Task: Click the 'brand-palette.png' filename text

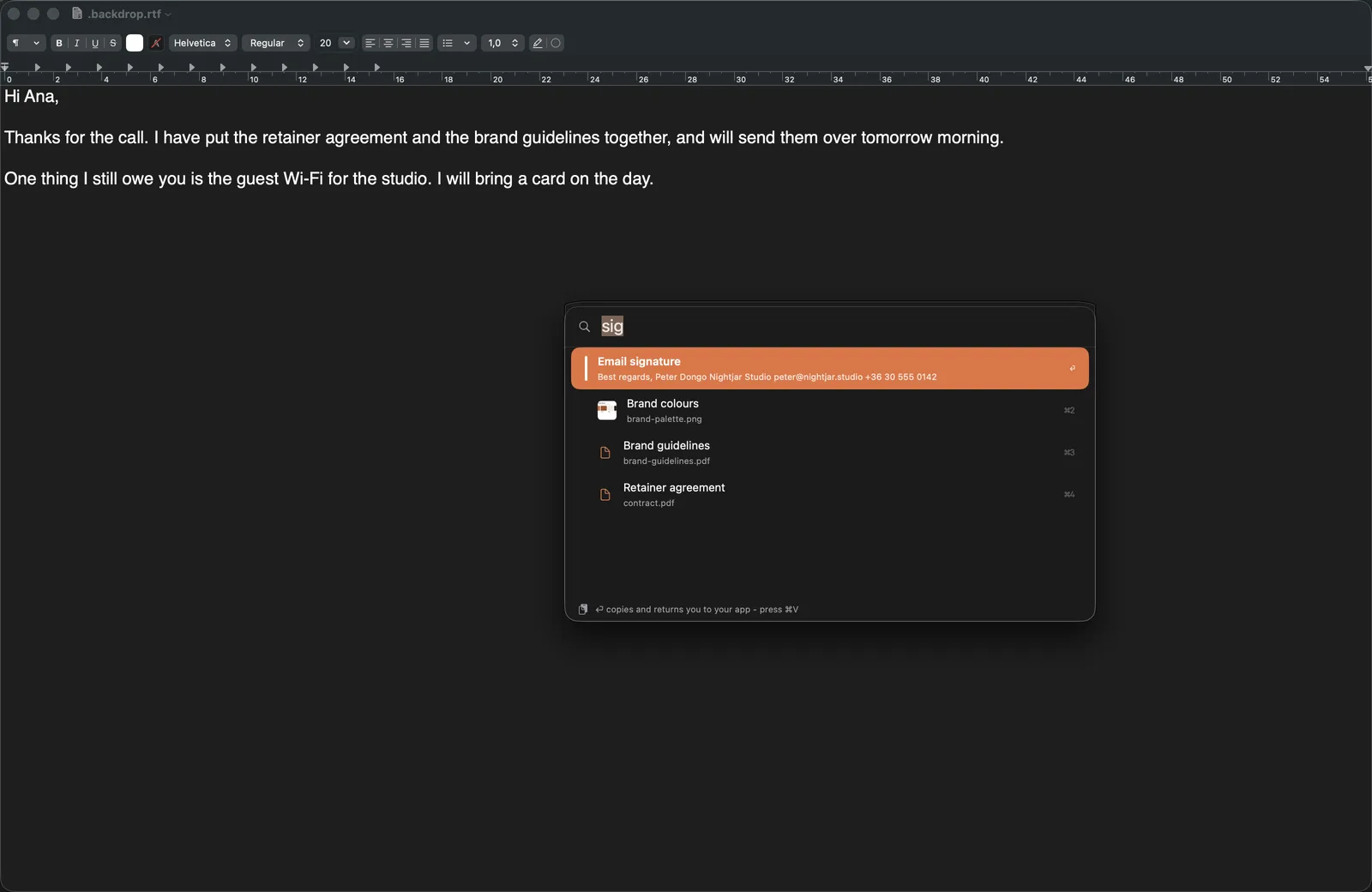Action: tap(665, 419)
